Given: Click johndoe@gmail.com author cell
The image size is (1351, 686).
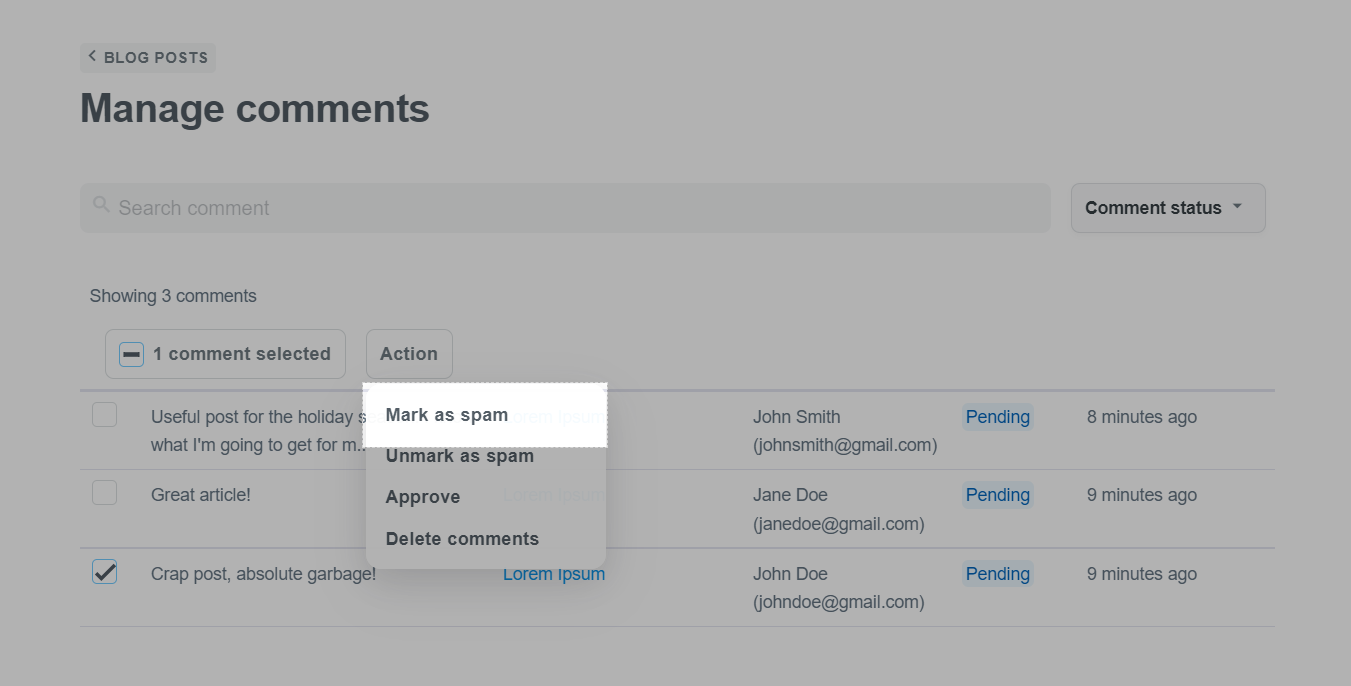Looking at the screenshot, I should point(839,588).
